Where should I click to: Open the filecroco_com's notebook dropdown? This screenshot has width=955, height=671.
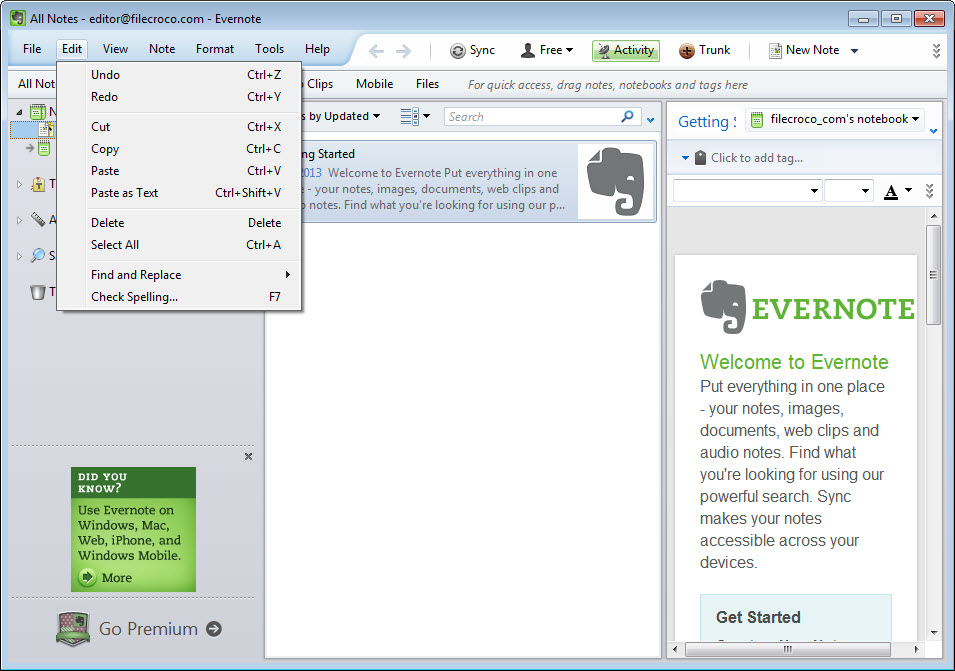[834, 119]
